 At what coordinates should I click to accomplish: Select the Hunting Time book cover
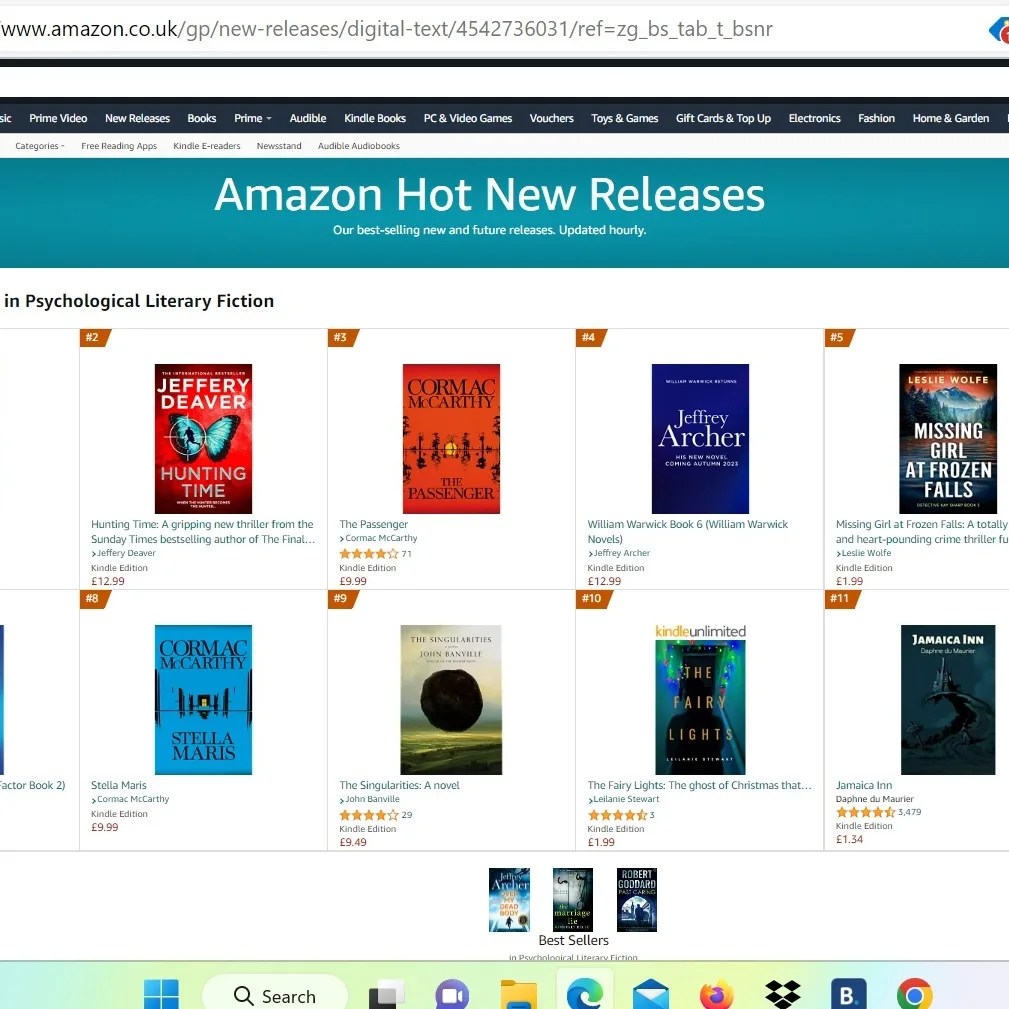[x=203, y=439]
